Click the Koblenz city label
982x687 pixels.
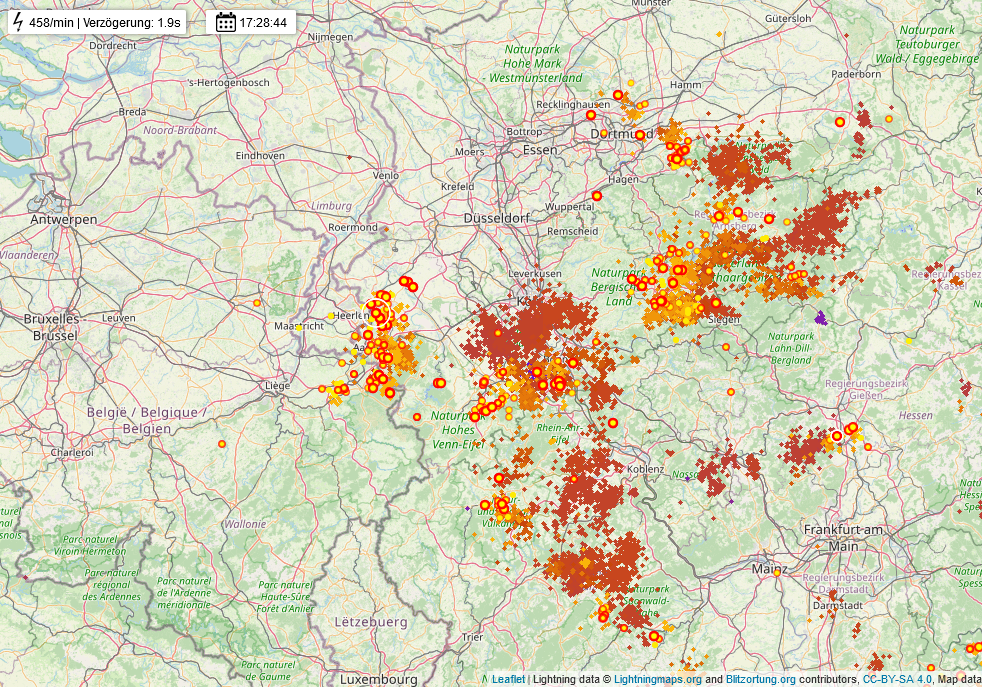point(646,468)
